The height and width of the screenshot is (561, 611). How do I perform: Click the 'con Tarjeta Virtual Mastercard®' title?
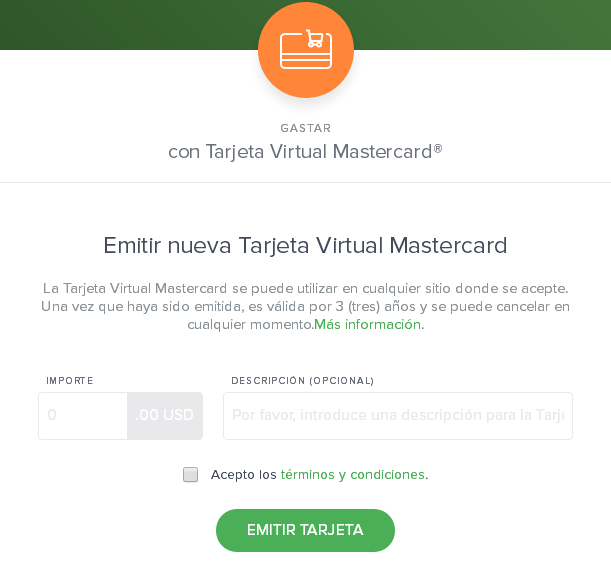click(306, 152)
